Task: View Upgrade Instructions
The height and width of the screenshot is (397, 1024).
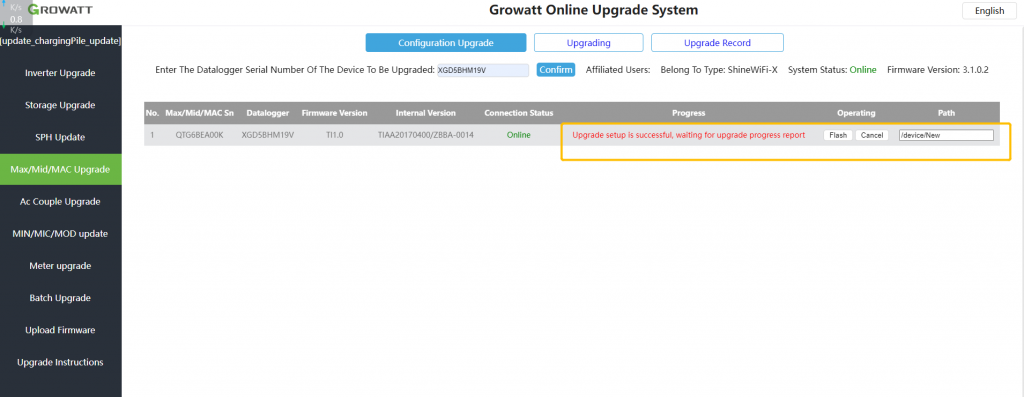Action: pyautogui.click(x=60, y=362)
